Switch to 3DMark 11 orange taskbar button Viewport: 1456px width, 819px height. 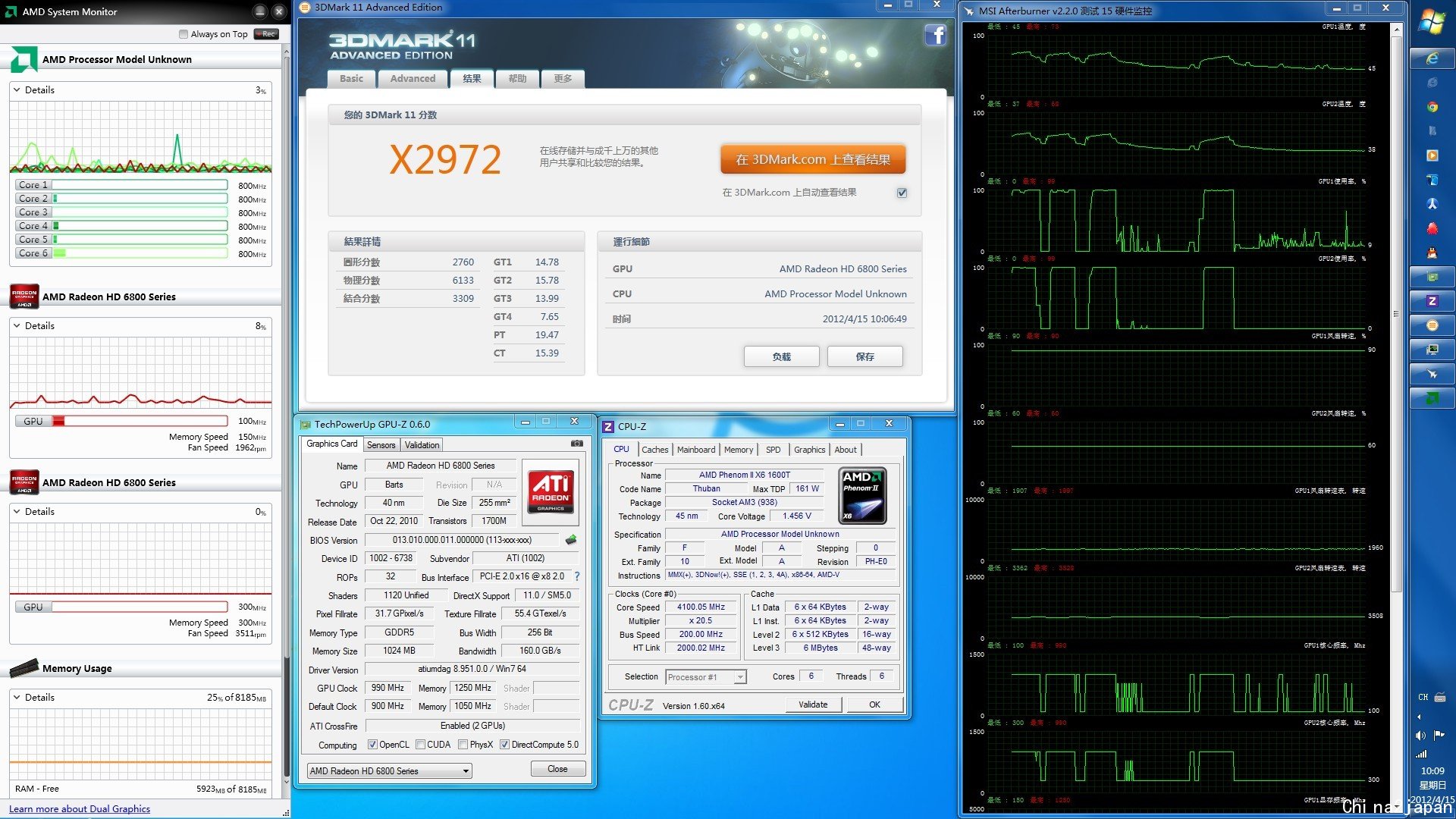1432,325
